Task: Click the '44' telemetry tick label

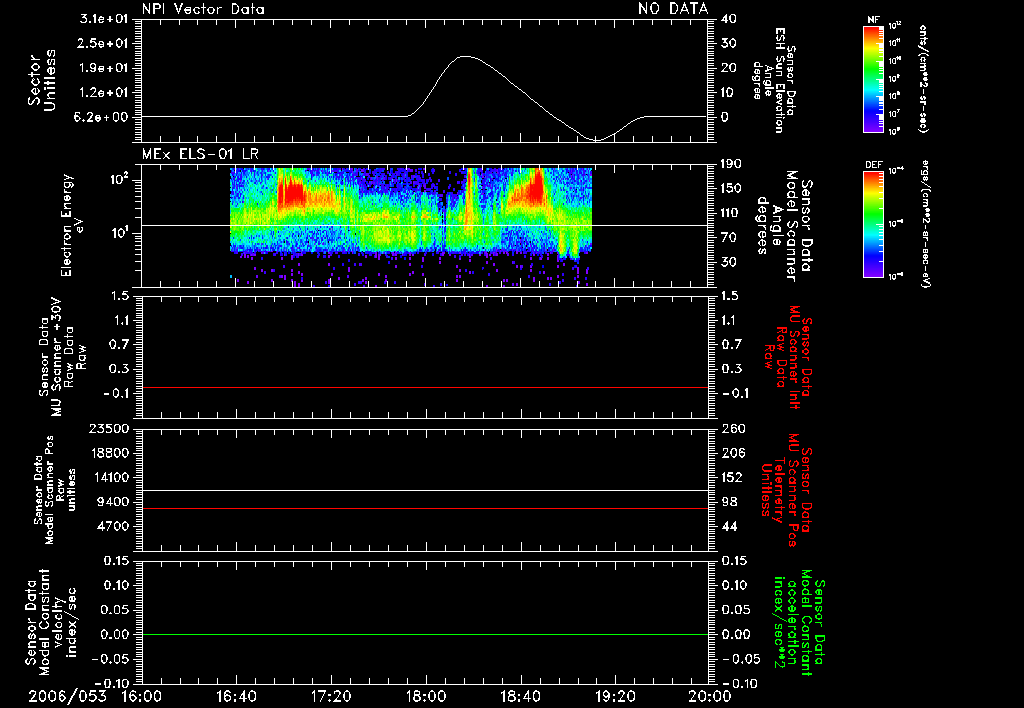Action: 729,526
